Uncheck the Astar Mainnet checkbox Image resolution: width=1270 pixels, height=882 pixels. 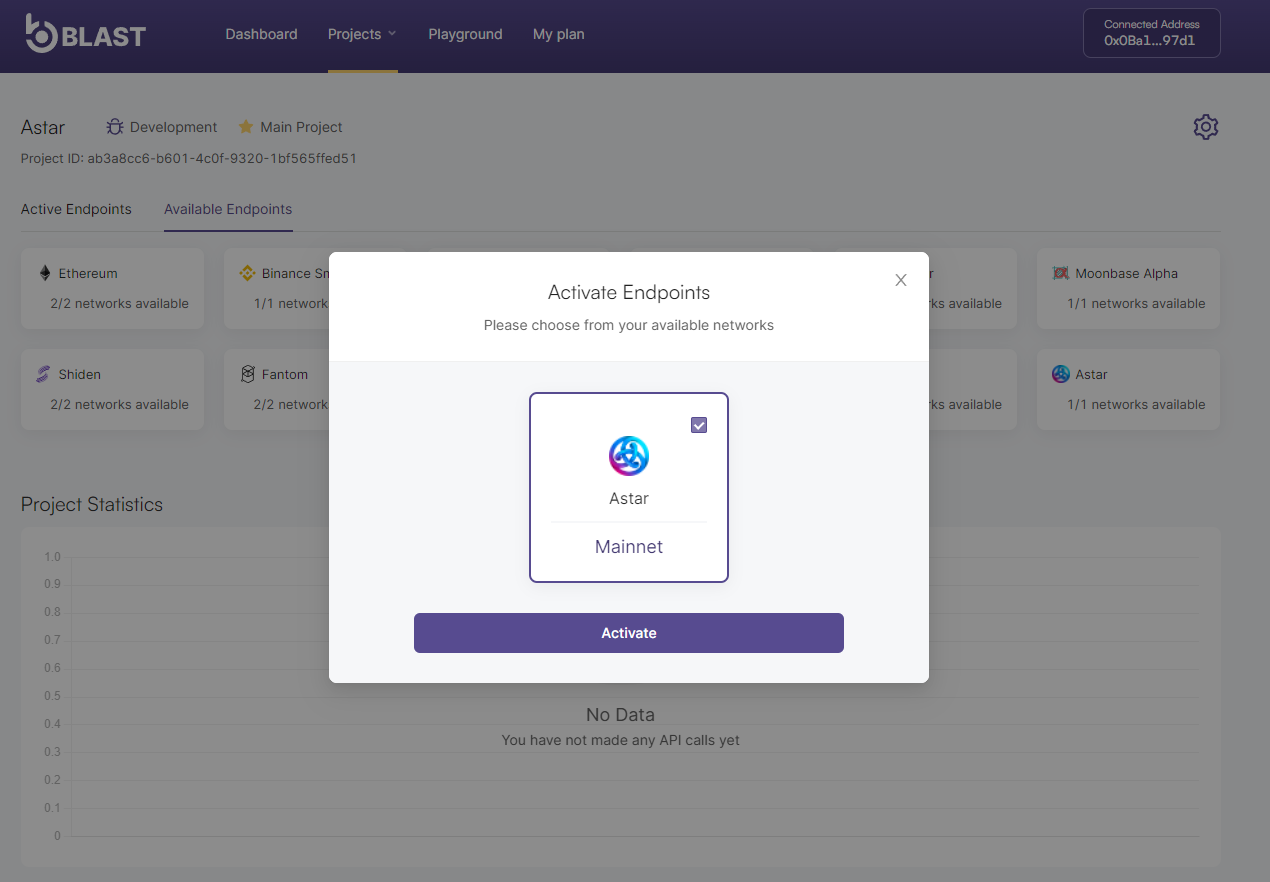click(699, 425)
